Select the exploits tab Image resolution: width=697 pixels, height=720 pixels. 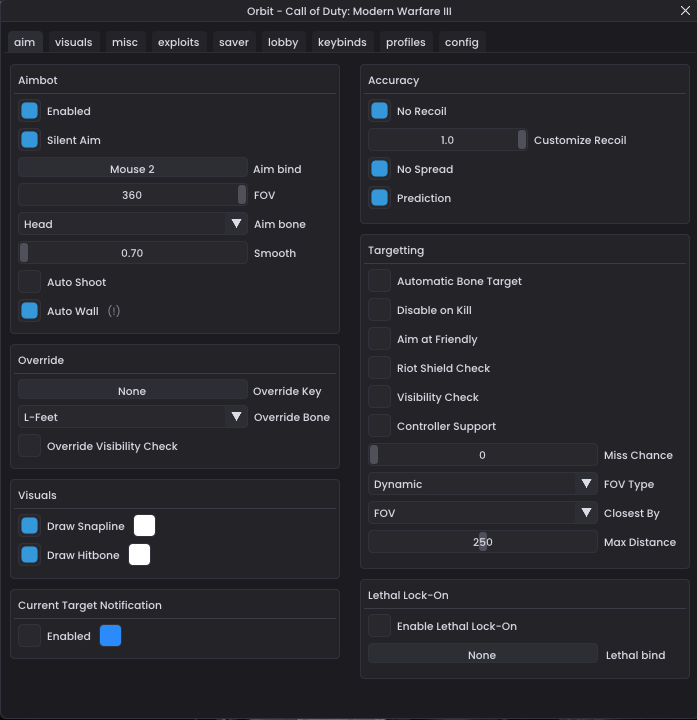tap(179, 42)
